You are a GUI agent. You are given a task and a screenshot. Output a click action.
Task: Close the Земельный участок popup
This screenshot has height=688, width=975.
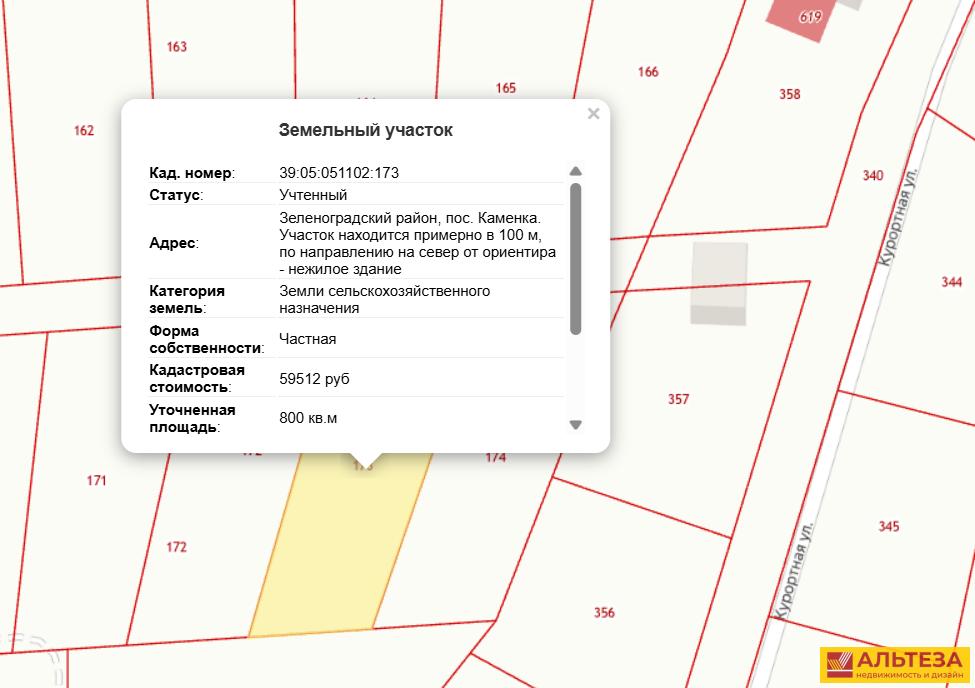pos(593,114)
